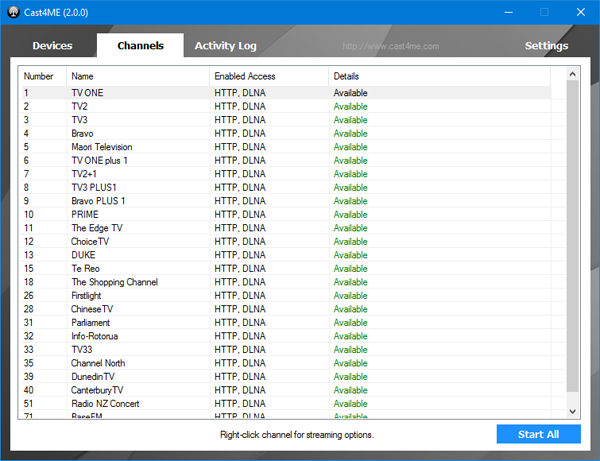Minimize the Cast4ME window
Image resolution: width=600 pixels, height=461 pixels.
pos(509,12)
